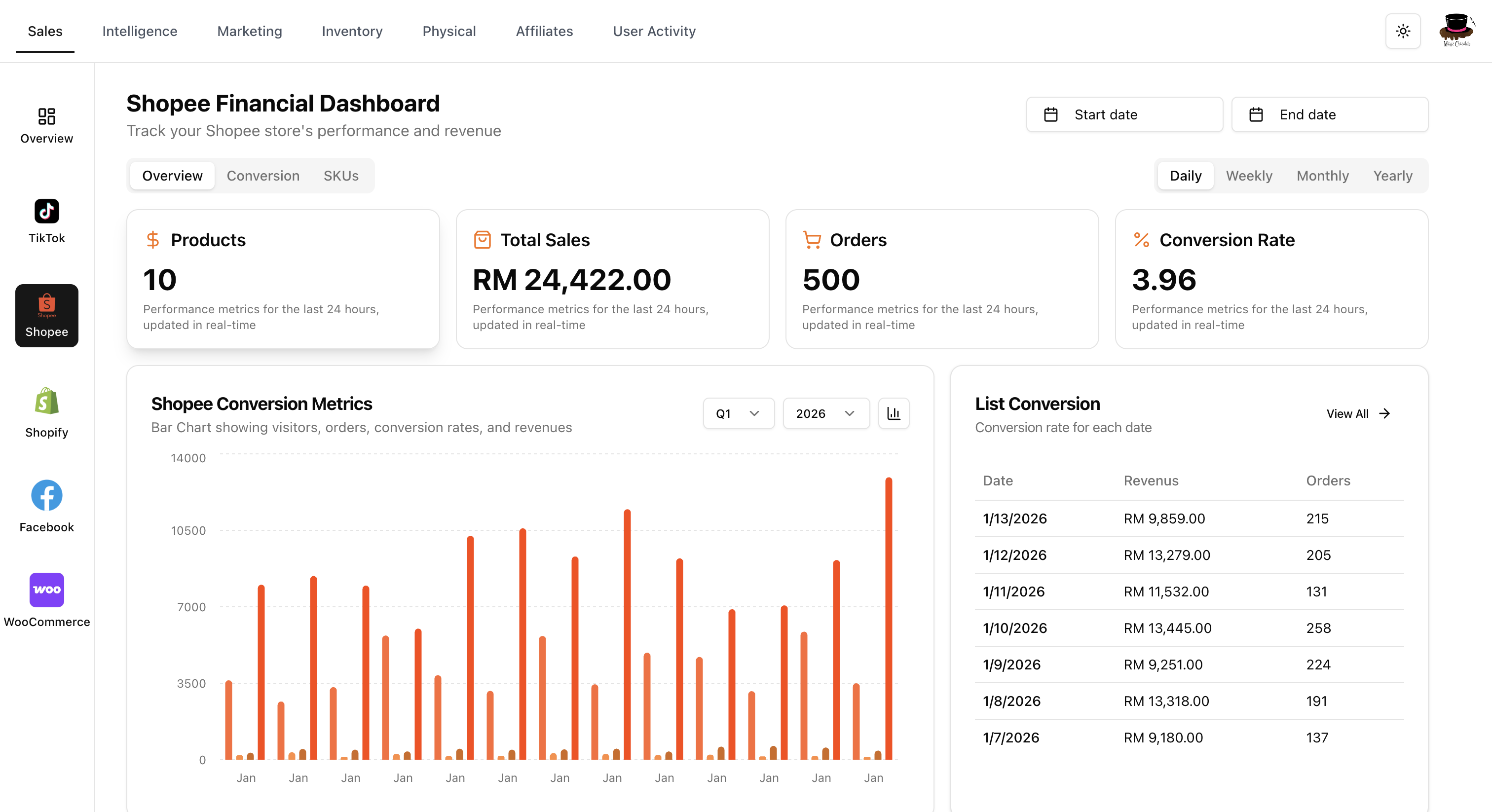Click the bar chart display icon near Q1 selector
This screenshot has width=1492, height=812.
[x=894, y=413]
